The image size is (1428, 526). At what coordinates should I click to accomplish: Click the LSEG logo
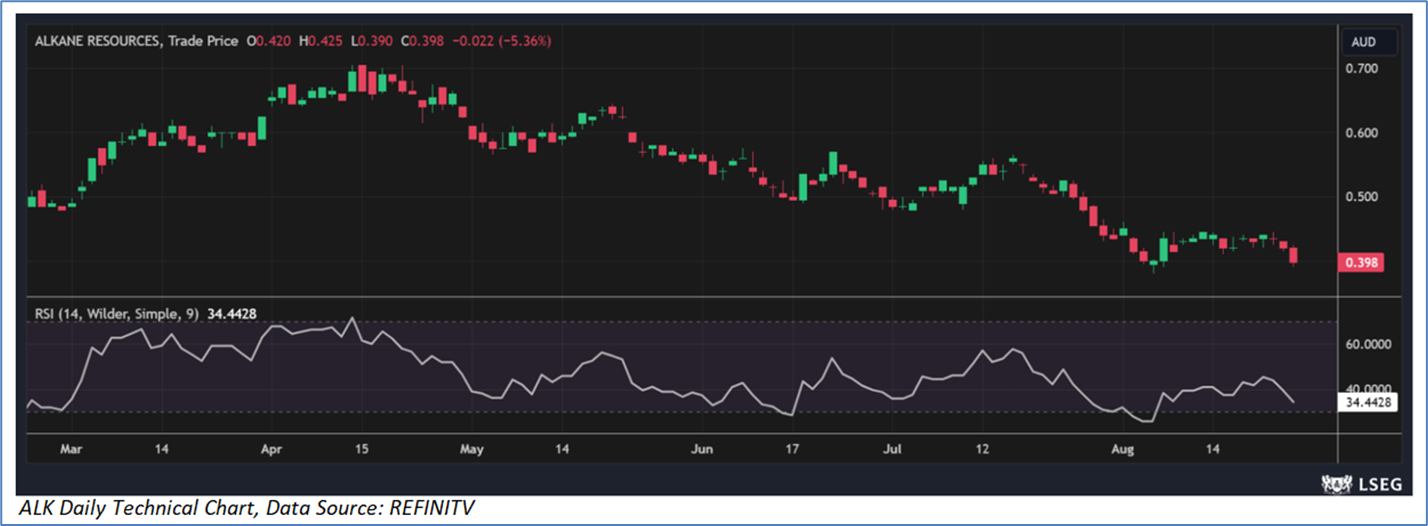tap(1363, 483)
